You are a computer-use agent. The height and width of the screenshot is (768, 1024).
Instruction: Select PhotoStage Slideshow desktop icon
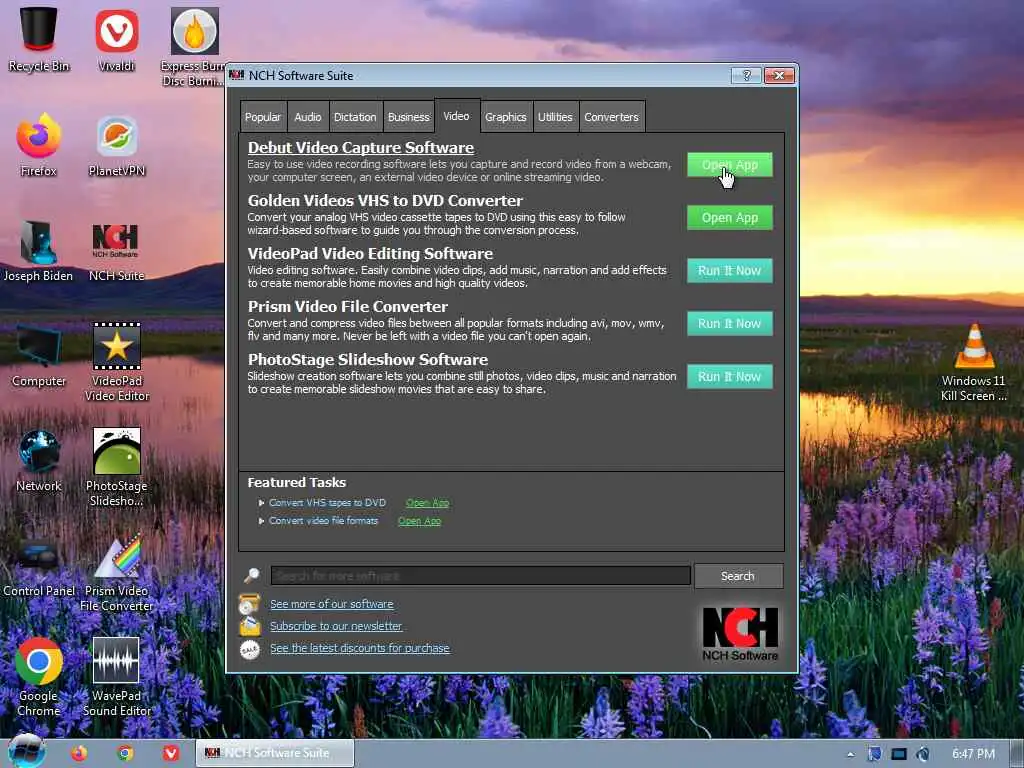[117, 466]
